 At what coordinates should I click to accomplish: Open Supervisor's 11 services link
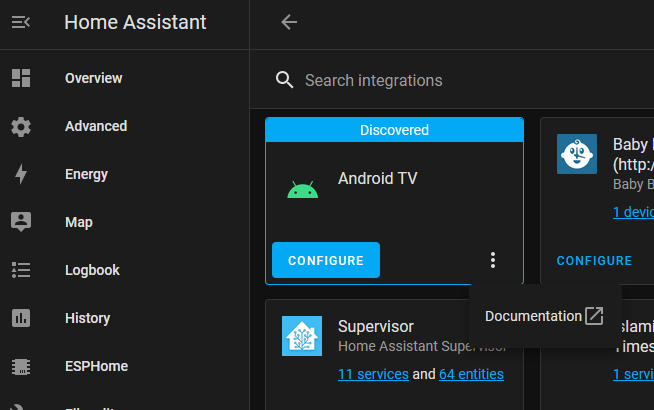click(373, 374)
